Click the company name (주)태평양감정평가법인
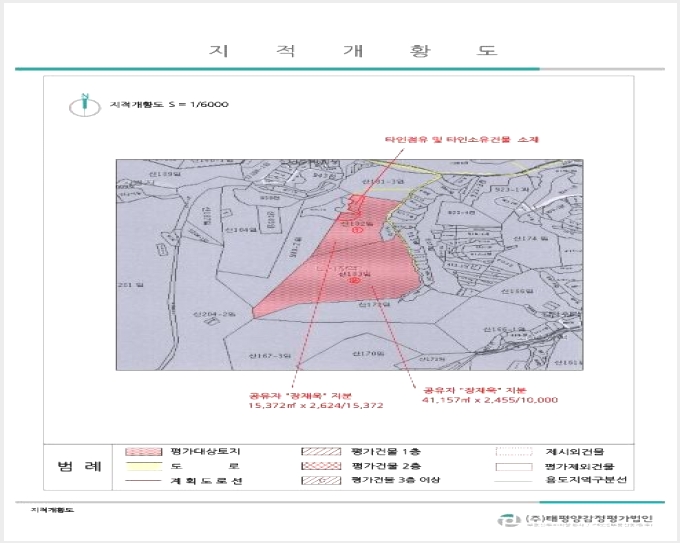680x543 pixels. (x=589, y=518)
